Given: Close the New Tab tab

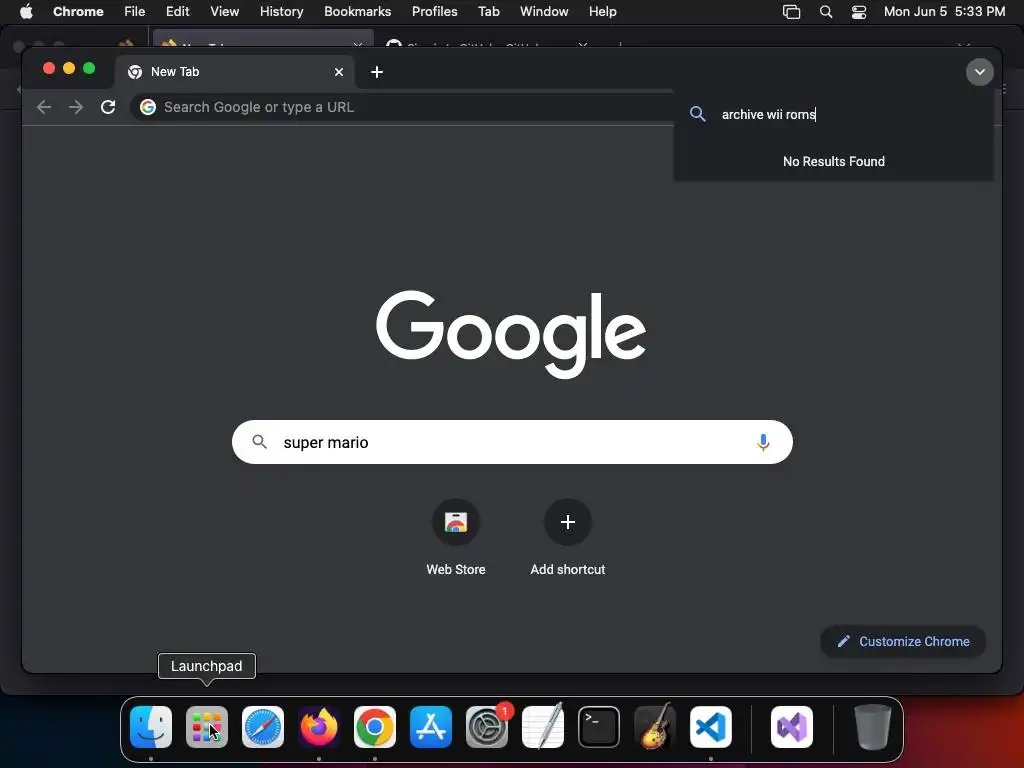Looking at the screenshot, I should 339,72.
